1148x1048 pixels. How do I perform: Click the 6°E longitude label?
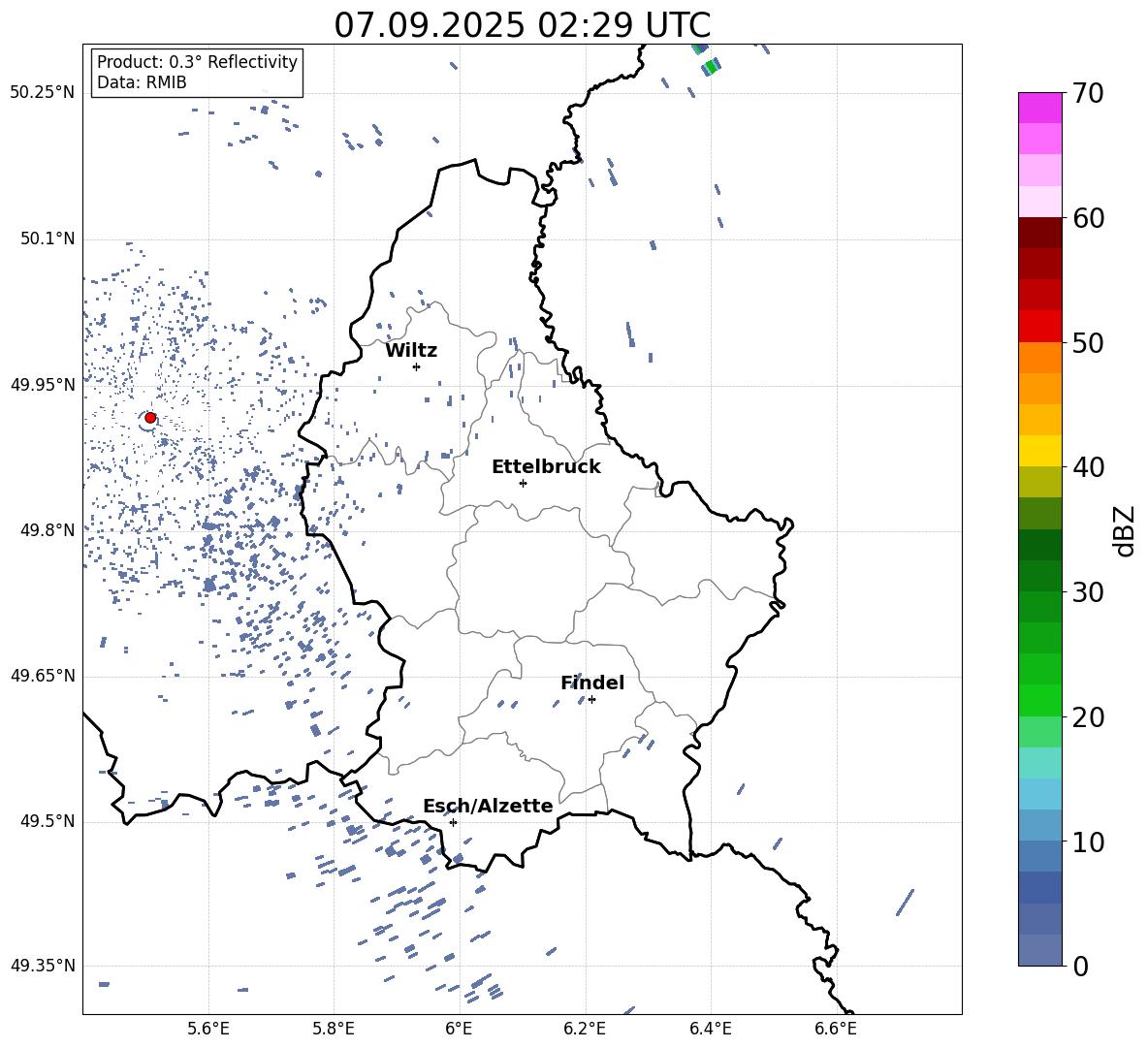click(459, 1029)
